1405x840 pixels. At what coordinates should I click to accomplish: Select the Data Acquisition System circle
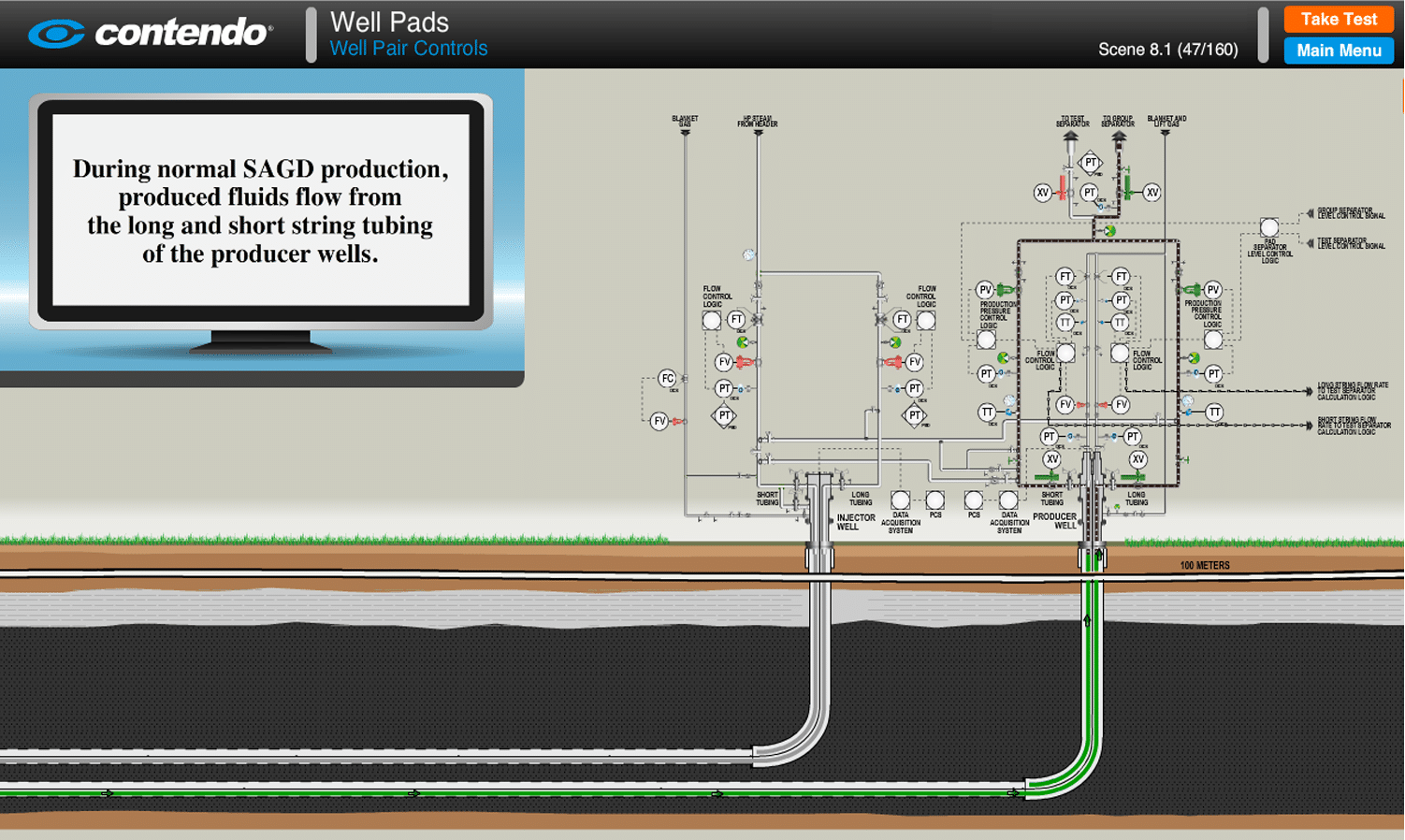pyautogui.click(x=901, y=502)
